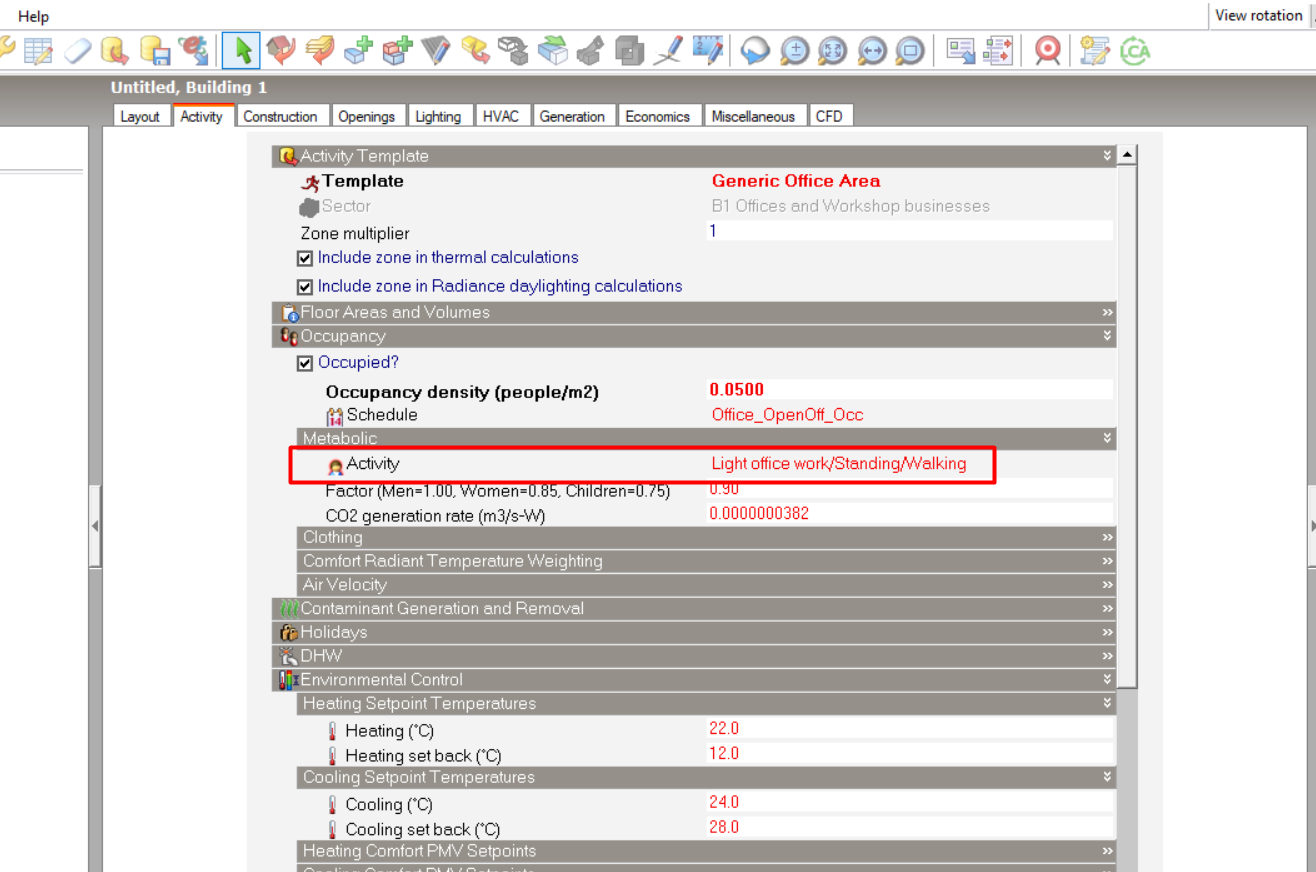The width and height of the screenshot is (1316, 872).
Task: Click the fit view magnifier icon
Action: pyautogui.click(x=832, y=50)
